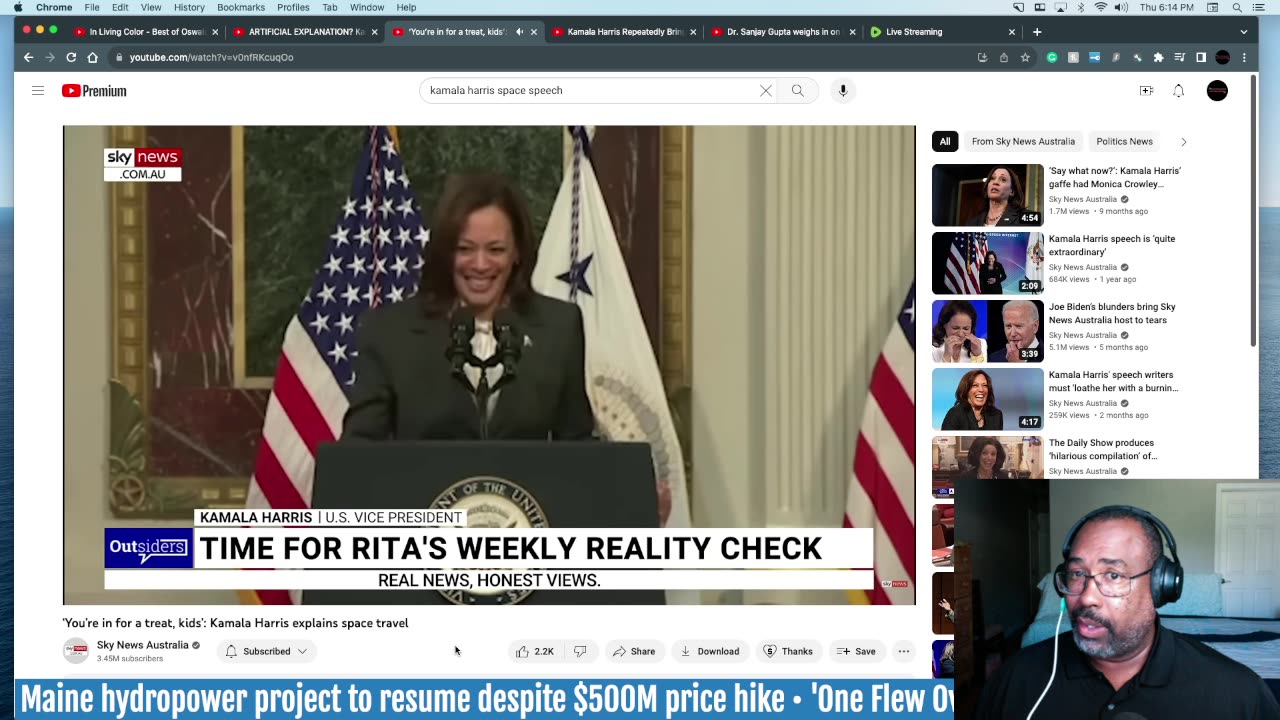
Task: Open the Grammarly extension
Action: click(x=1052, y=58)
